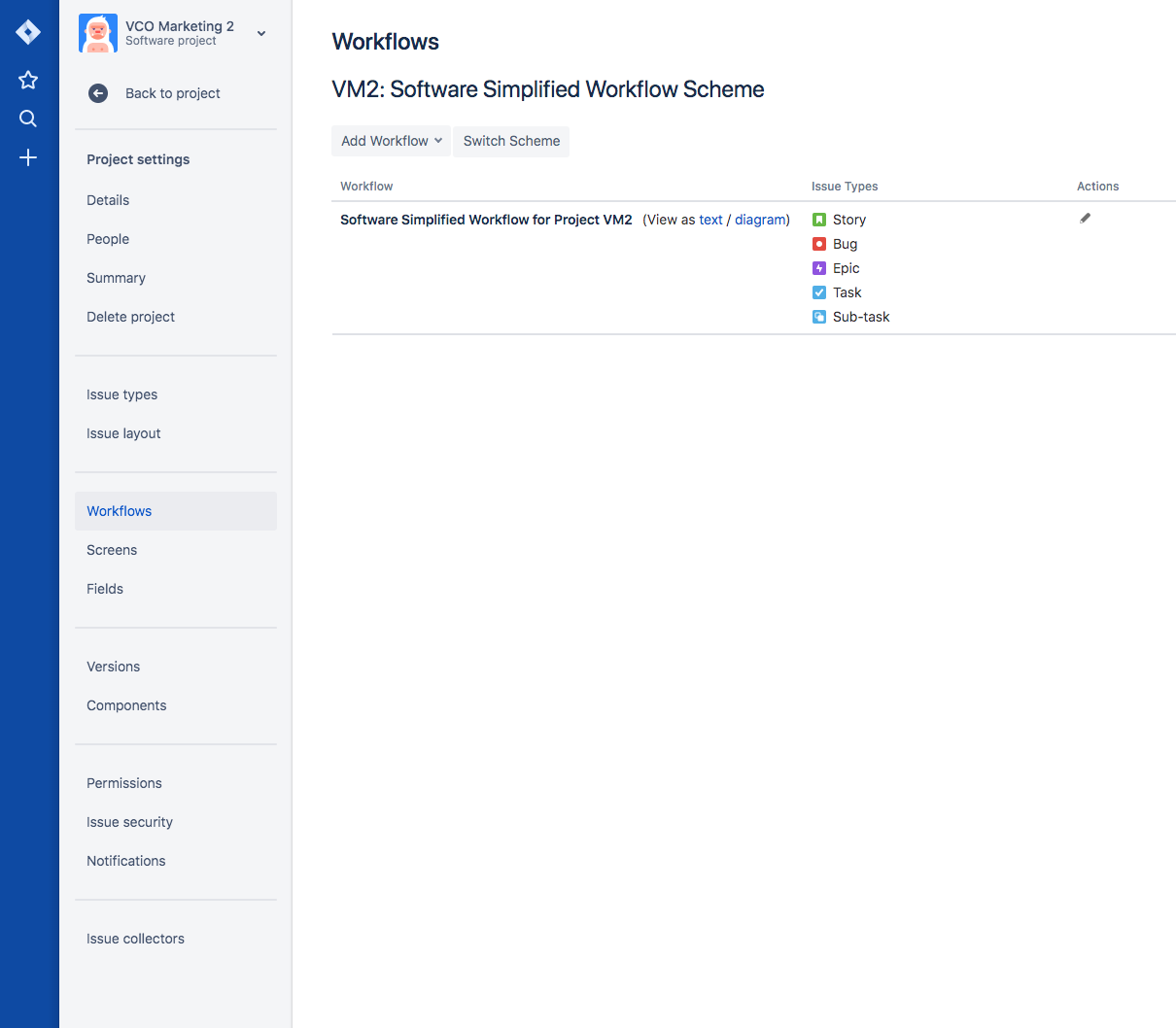The image size is (1176, 1028).
Task: Open Fields settings page
Action: (105, 589)
